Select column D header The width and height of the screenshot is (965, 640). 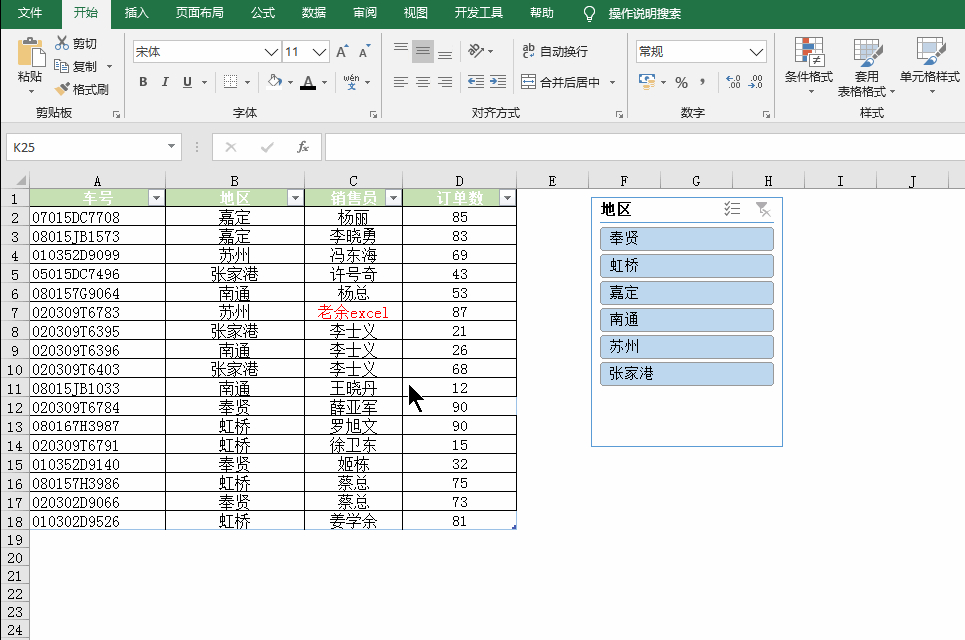click(x=459, y=181)
